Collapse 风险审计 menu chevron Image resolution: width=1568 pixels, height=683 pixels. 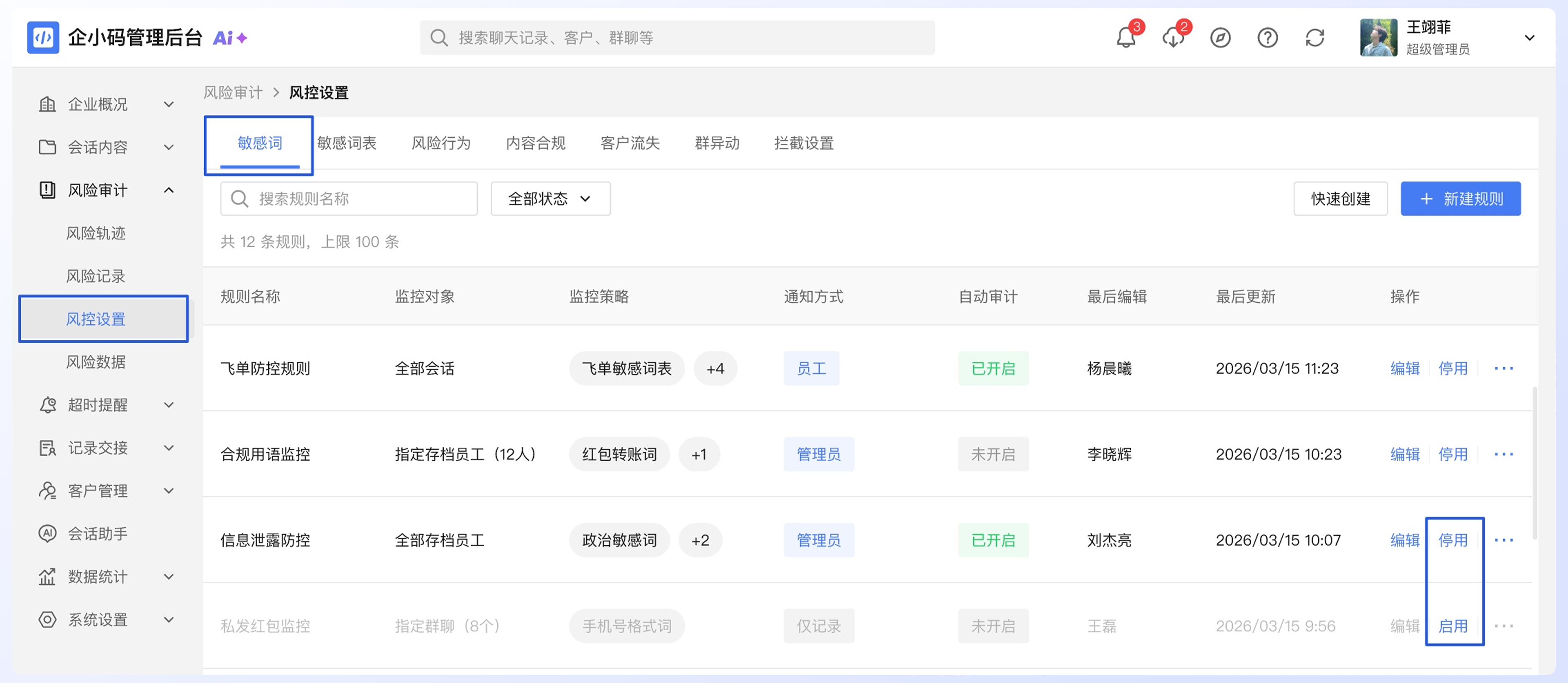tap(169, 190)
